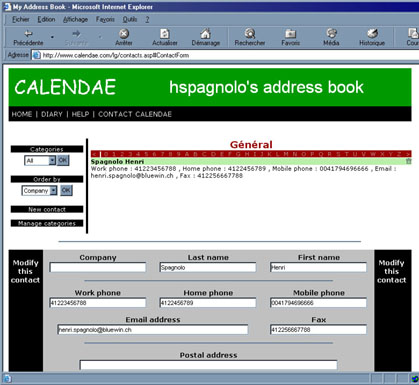
Task: Open the Affichage menu
Action: (75, 20)
